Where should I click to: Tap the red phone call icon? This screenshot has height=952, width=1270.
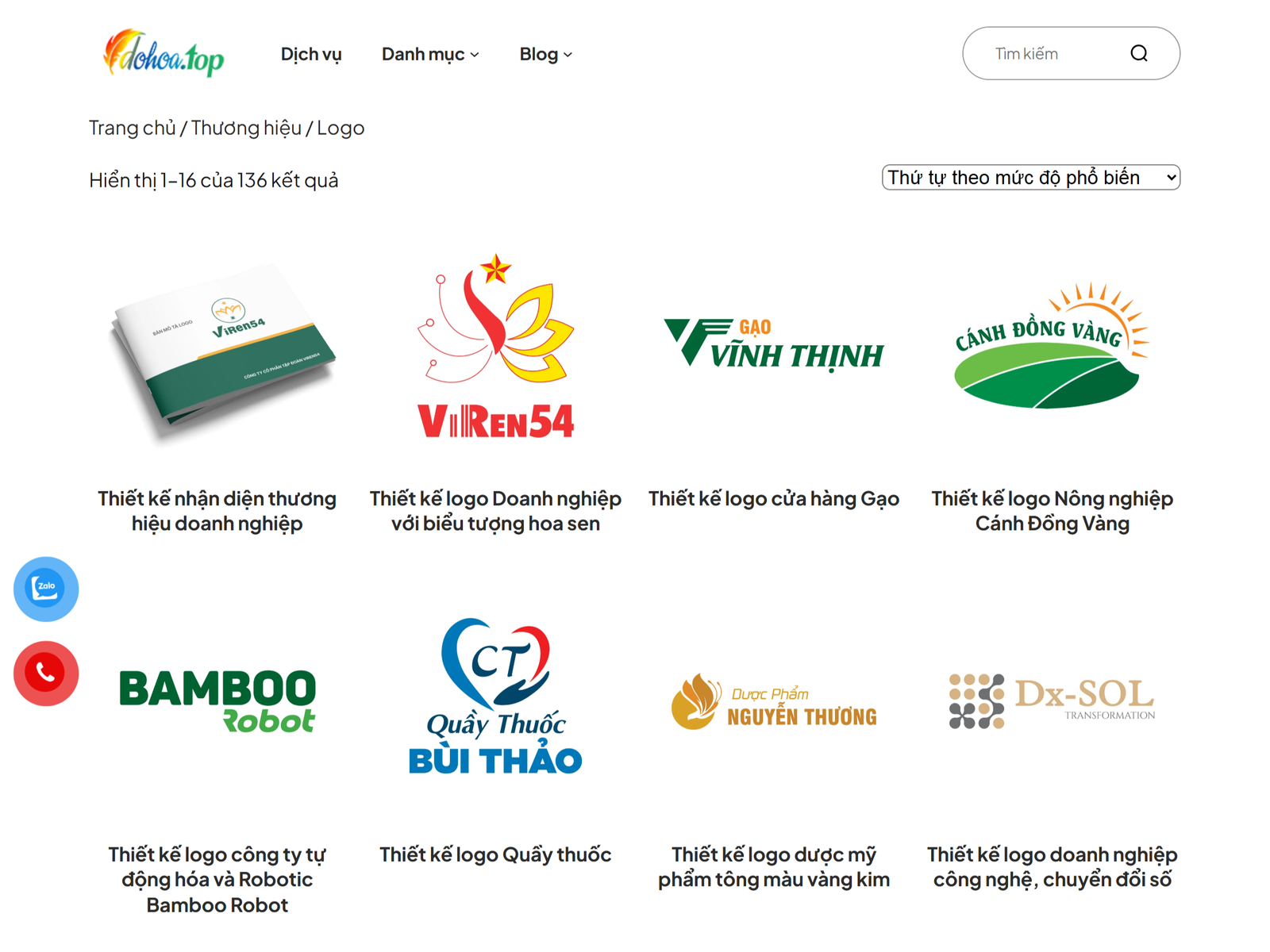click(x=46, y=674)
